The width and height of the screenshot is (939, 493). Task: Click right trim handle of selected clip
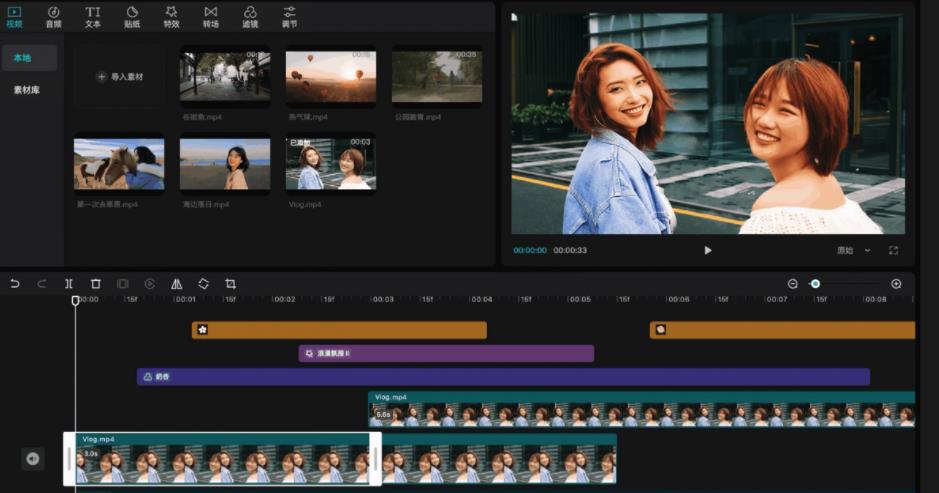point(375,459)
